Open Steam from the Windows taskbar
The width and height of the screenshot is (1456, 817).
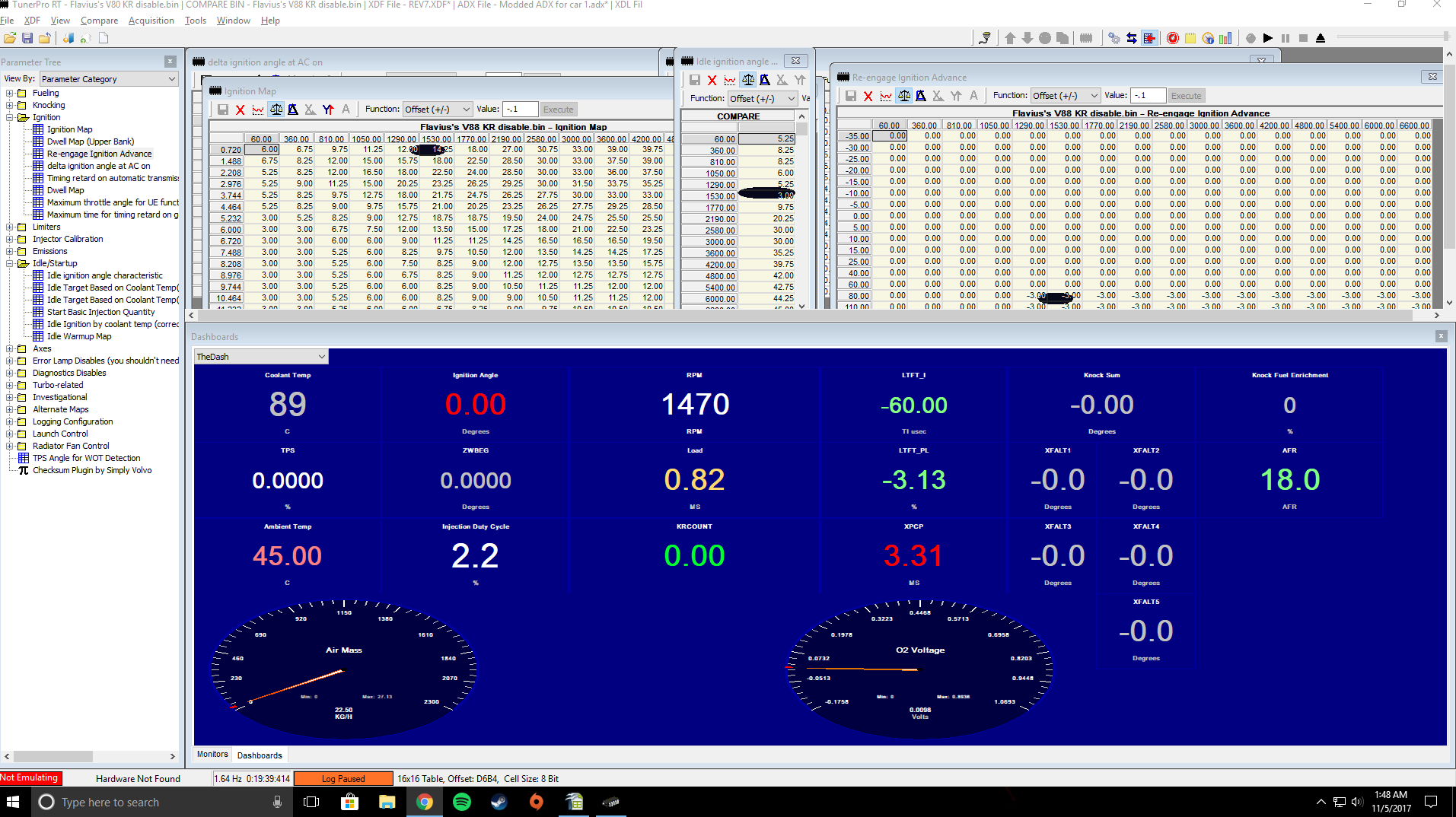(x=499, y=802)
